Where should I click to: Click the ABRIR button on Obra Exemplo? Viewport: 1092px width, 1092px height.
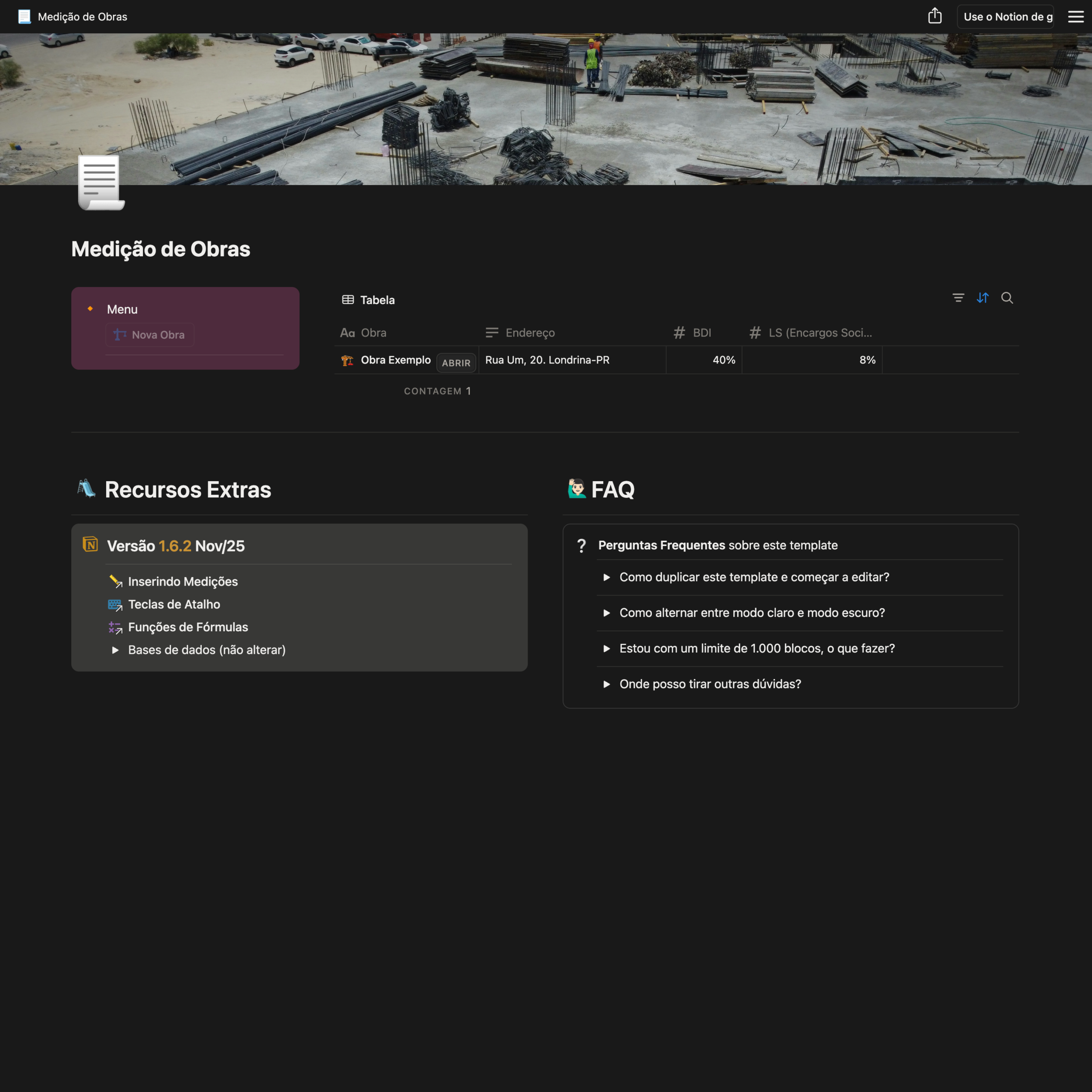pyautogui.click(x=456, y=363)
